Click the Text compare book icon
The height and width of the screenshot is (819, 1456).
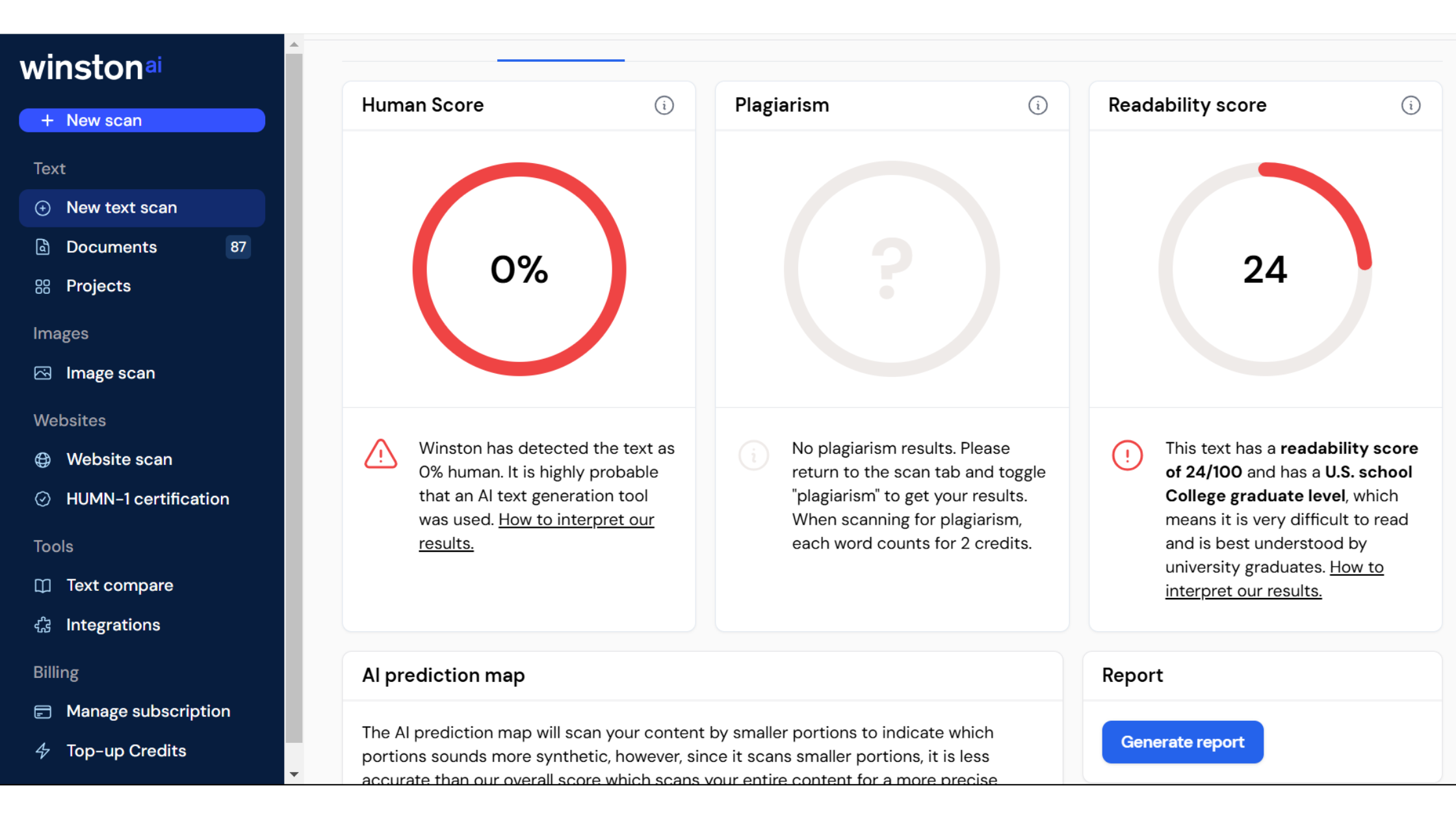[43, 586]
